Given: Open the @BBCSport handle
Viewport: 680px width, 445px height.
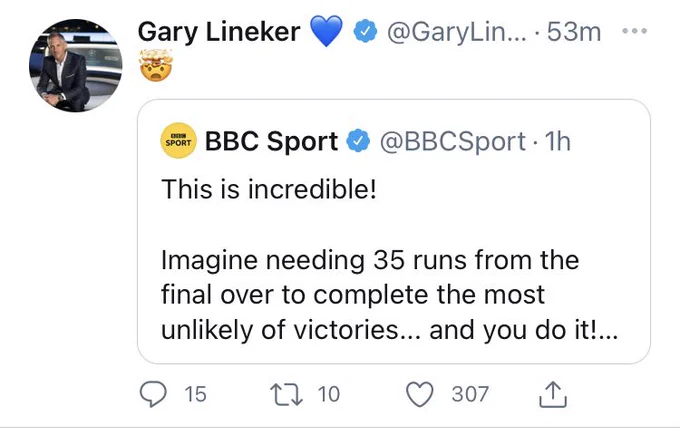Looking at the screenshot, I should 453,141.
